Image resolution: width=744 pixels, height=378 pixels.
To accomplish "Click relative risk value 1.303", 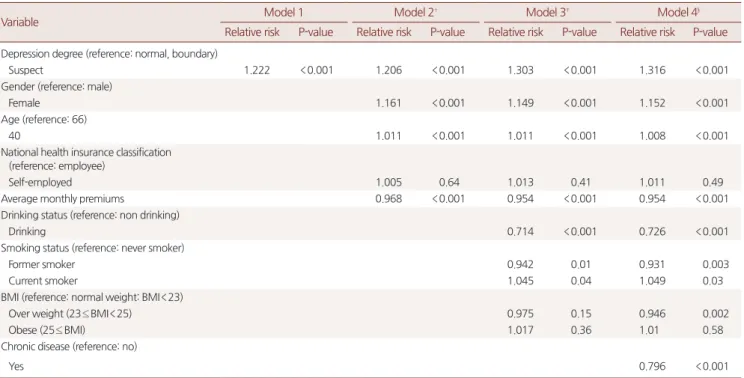I will tap(521, 70).
